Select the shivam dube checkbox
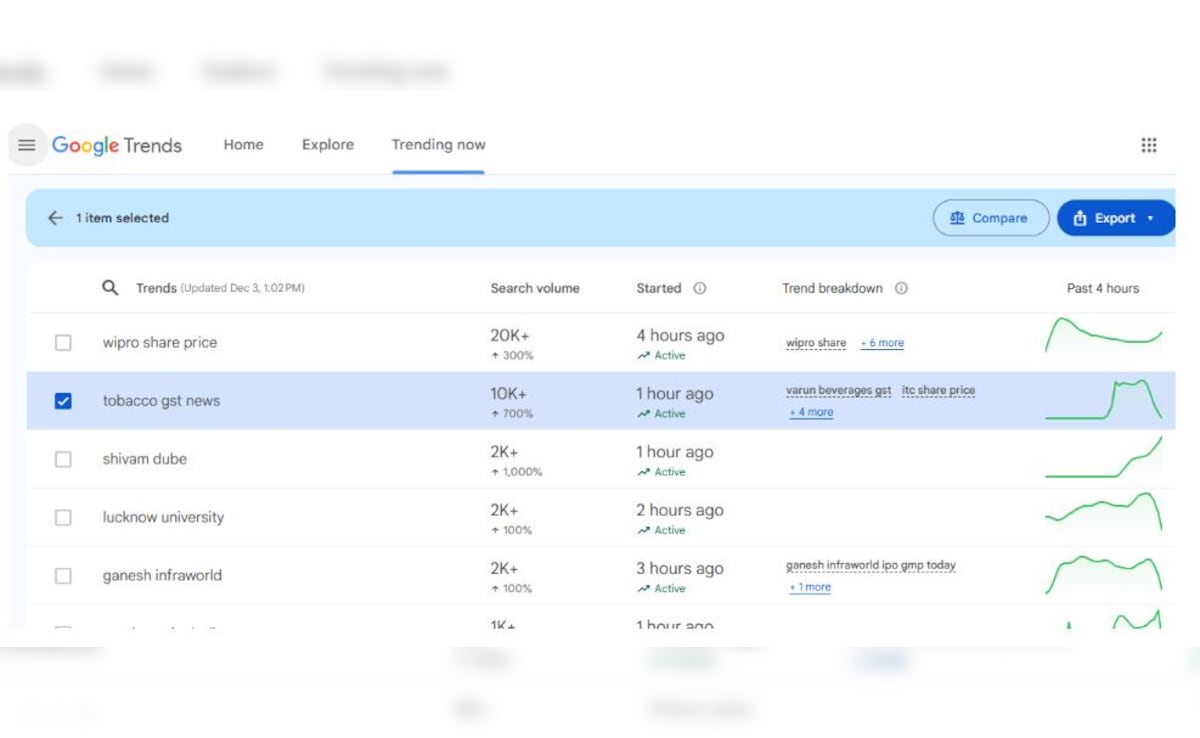This screenshot has height=738, width=1200. pos(63,459)
